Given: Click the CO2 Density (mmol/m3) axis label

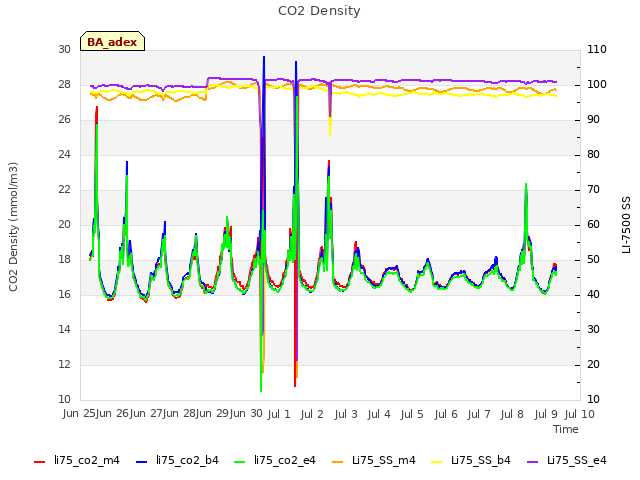Looking at the screenshot, I should (x=13, y=227).
